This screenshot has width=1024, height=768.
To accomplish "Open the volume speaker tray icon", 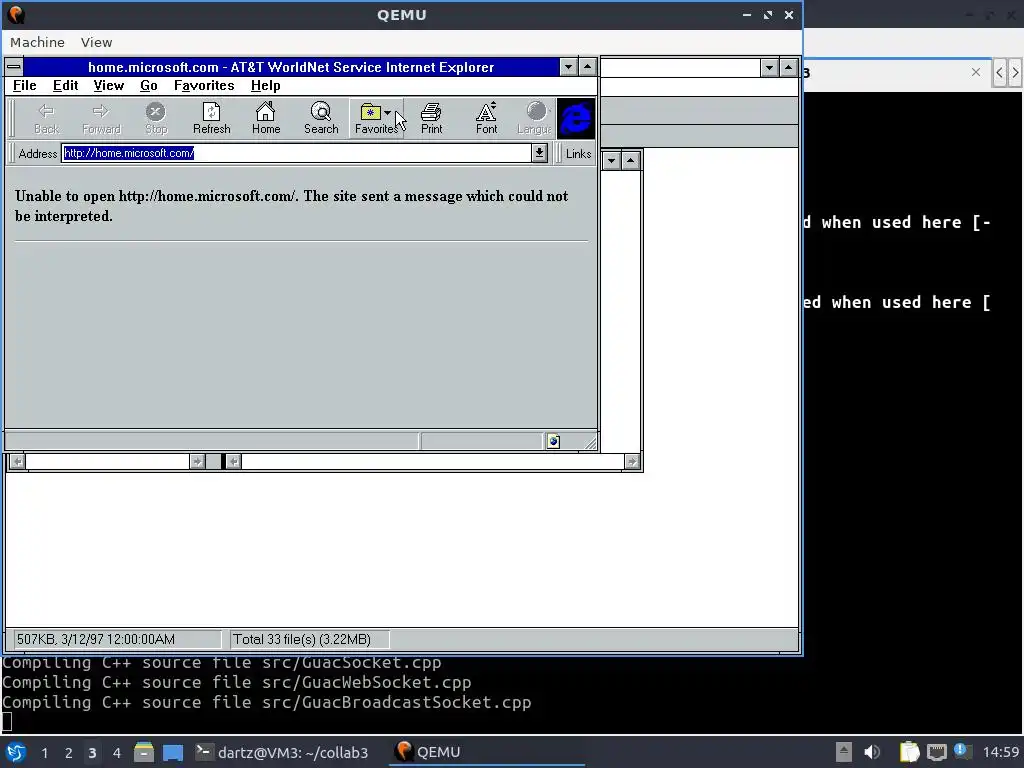I will [872, 752].
